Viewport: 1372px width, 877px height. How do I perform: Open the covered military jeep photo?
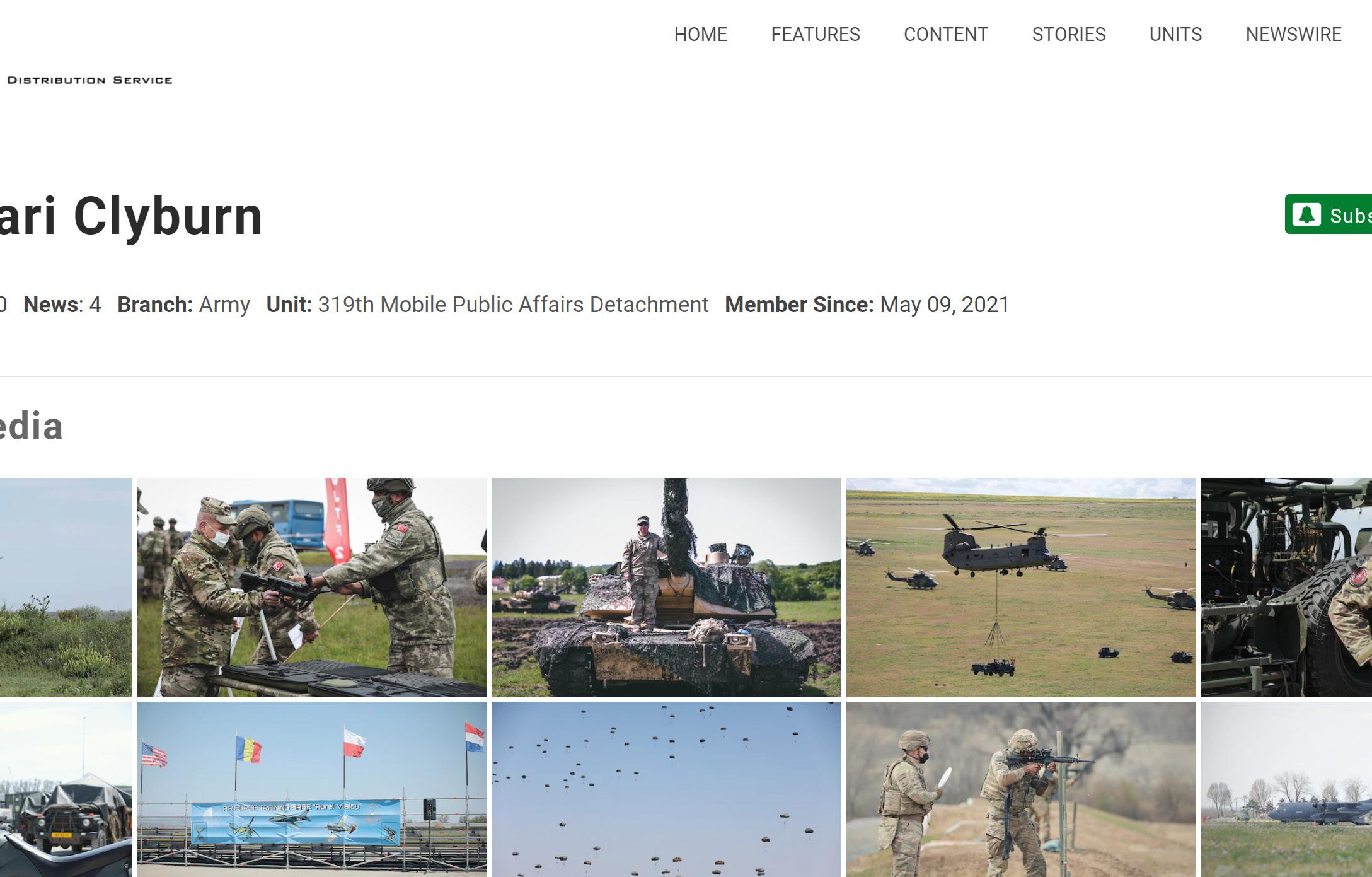tap(66, 789)
